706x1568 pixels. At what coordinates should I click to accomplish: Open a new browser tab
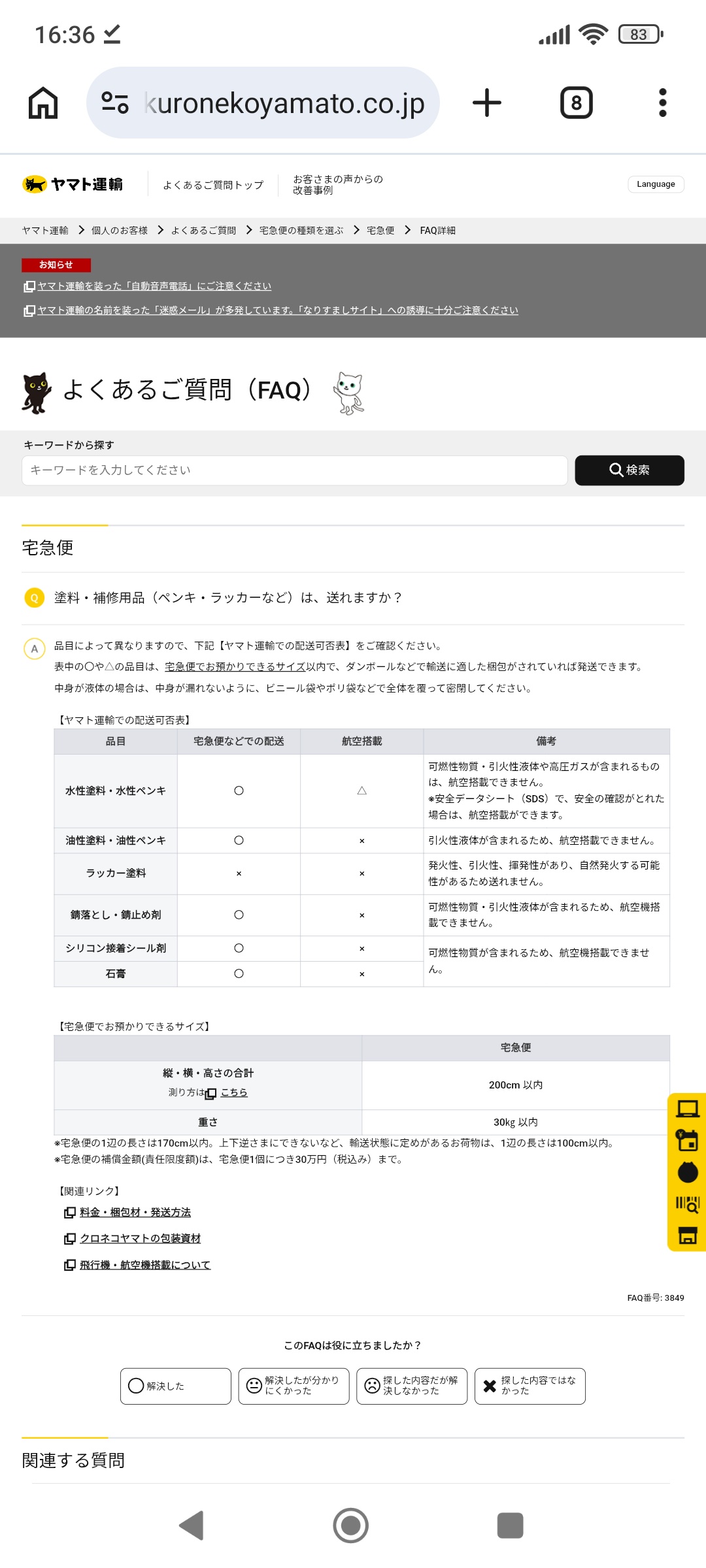click(x=487, y=103)
